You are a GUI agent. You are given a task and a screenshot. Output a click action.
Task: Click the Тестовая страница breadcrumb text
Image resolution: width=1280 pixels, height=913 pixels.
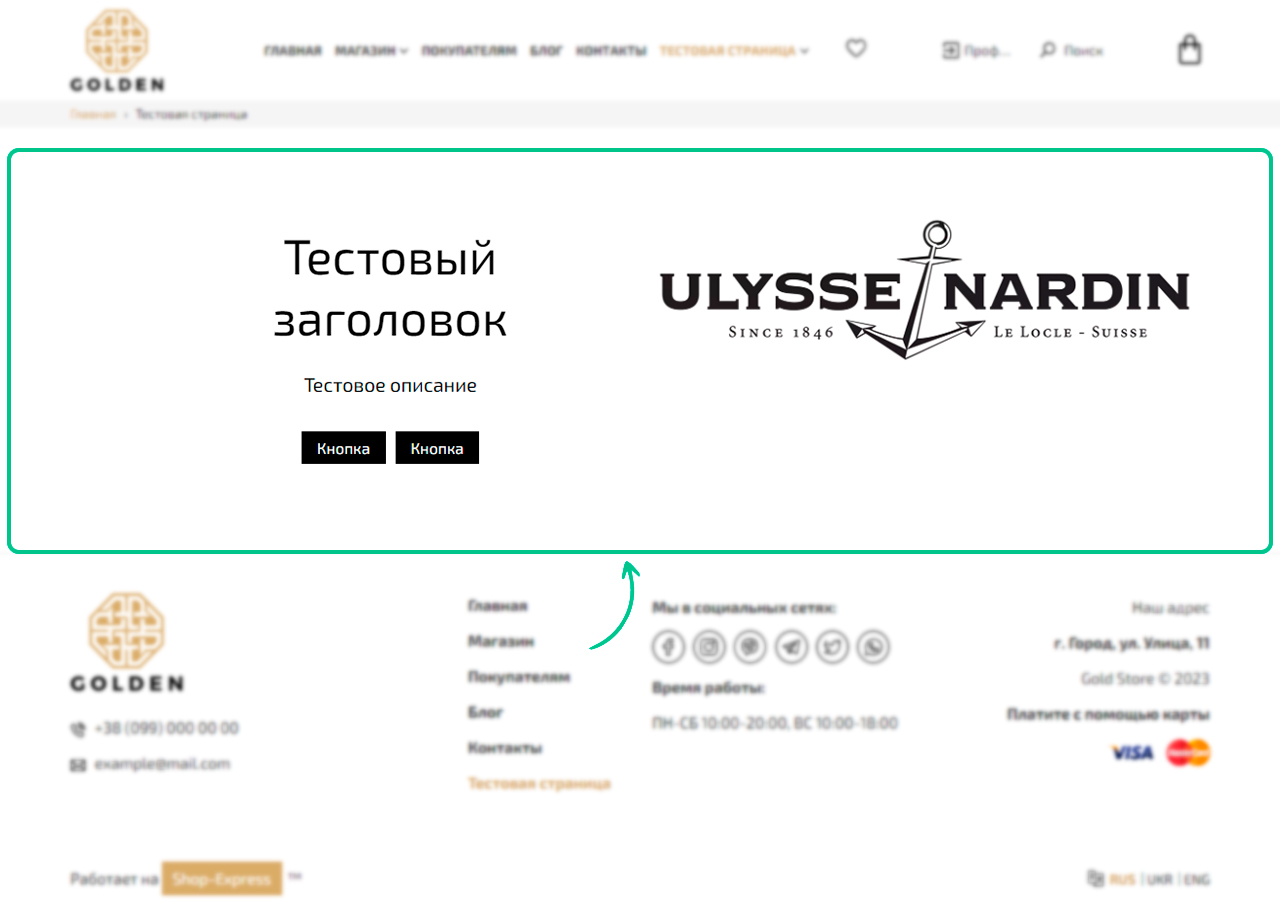(191, 114)
